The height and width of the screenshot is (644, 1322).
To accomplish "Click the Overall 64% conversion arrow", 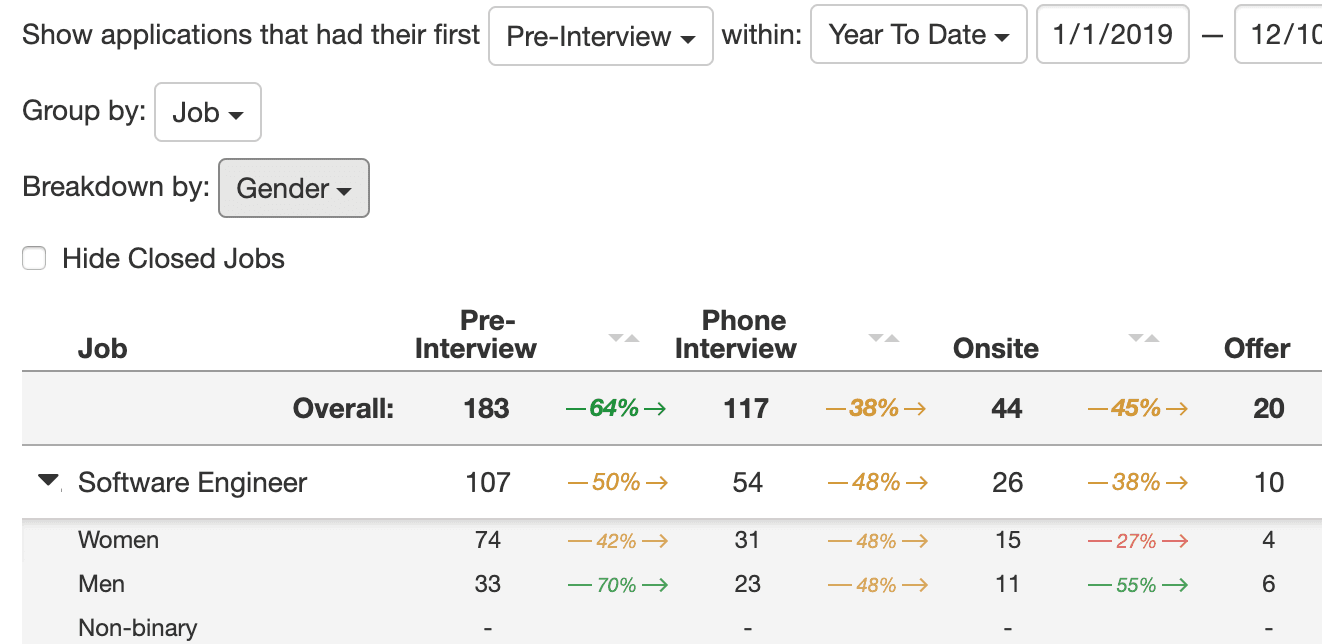I will click(x=616, y=408).
